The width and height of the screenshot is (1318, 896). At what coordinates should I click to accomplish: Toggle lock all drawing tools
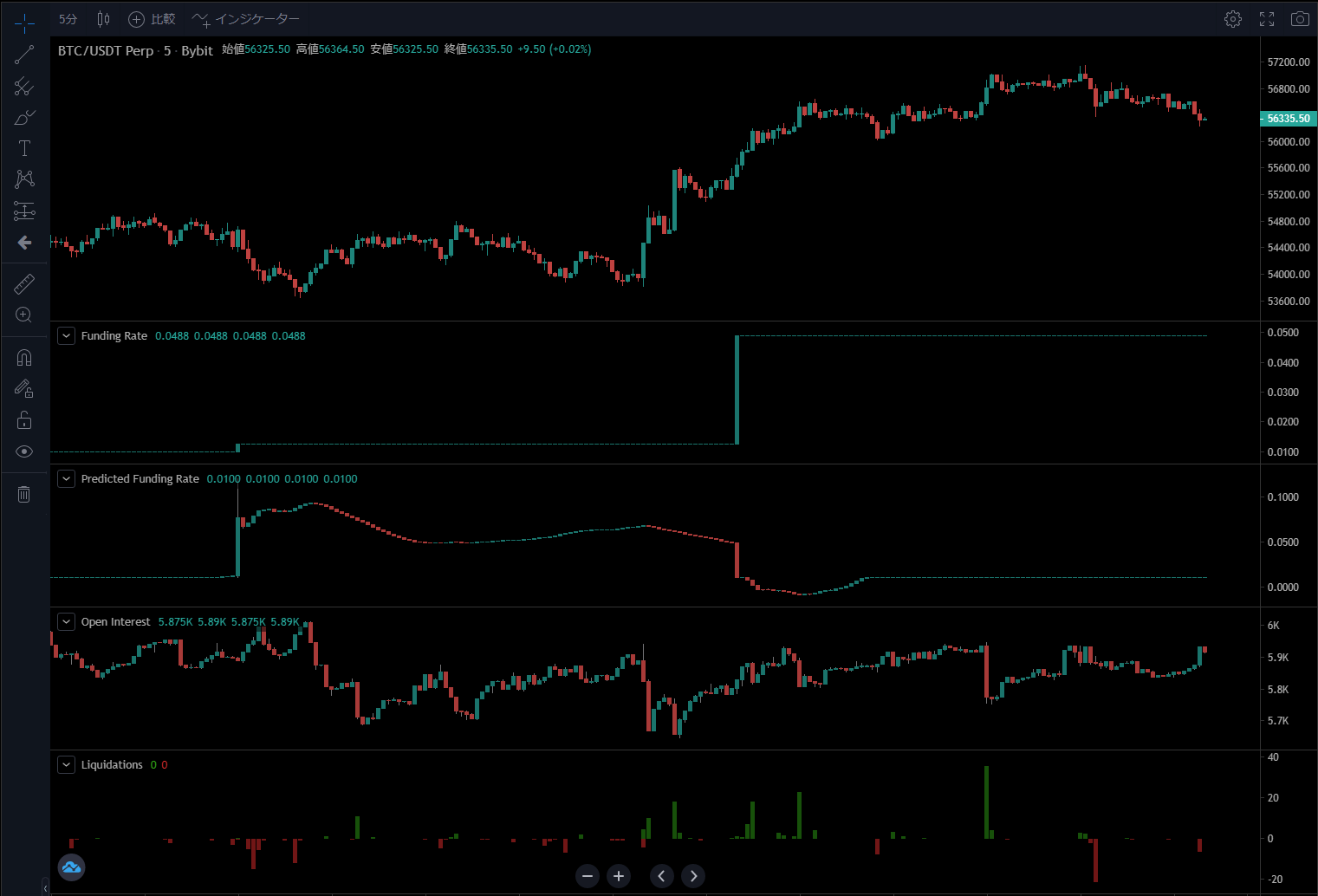[x=24, y=420]
